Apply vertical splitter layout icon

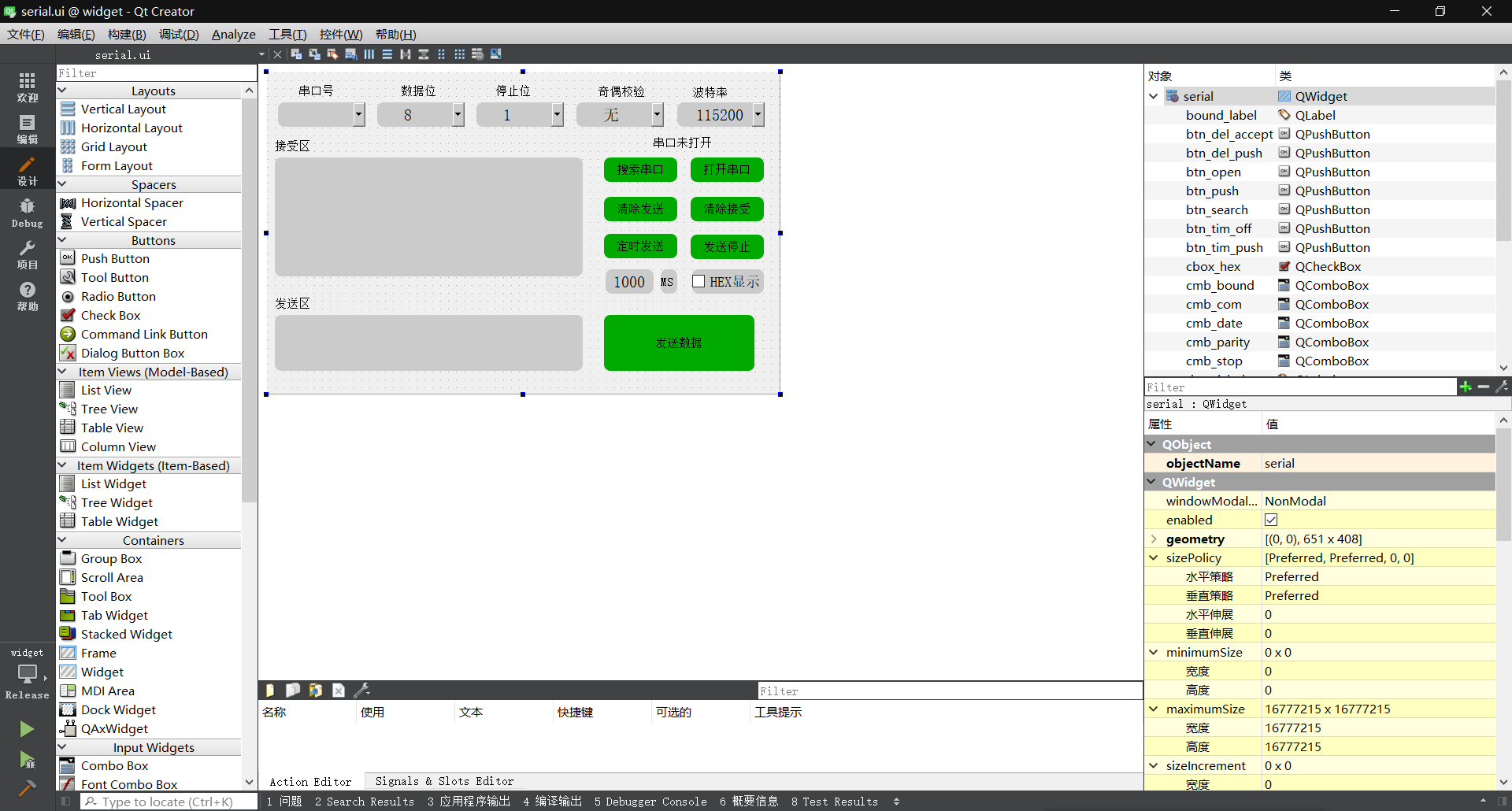(x=423, y=54)
